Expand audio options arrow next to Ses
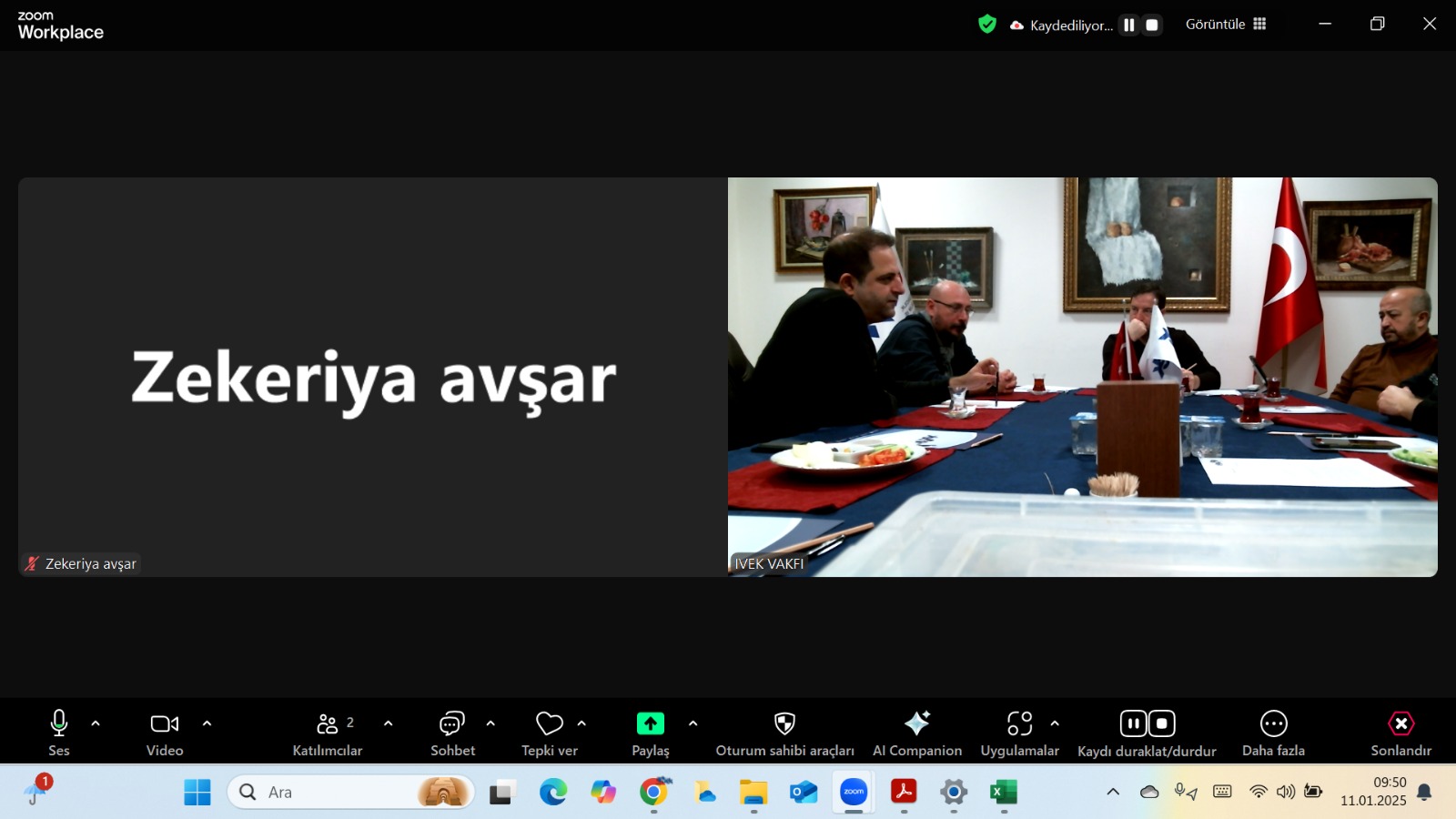Screen dimensions: 1456x819 tap(96, 724)
